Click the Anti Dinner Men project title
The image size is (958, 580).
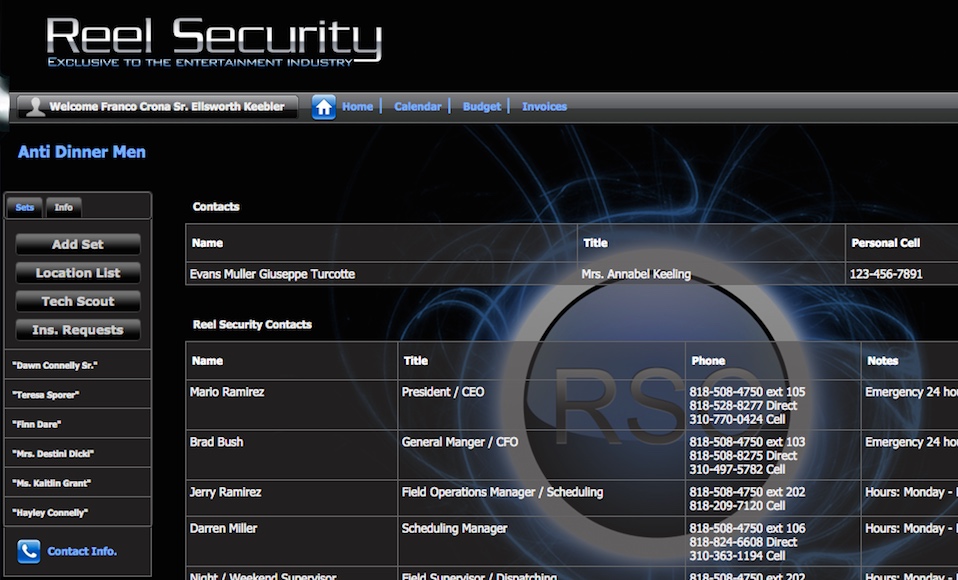click(x=82, y=152)
